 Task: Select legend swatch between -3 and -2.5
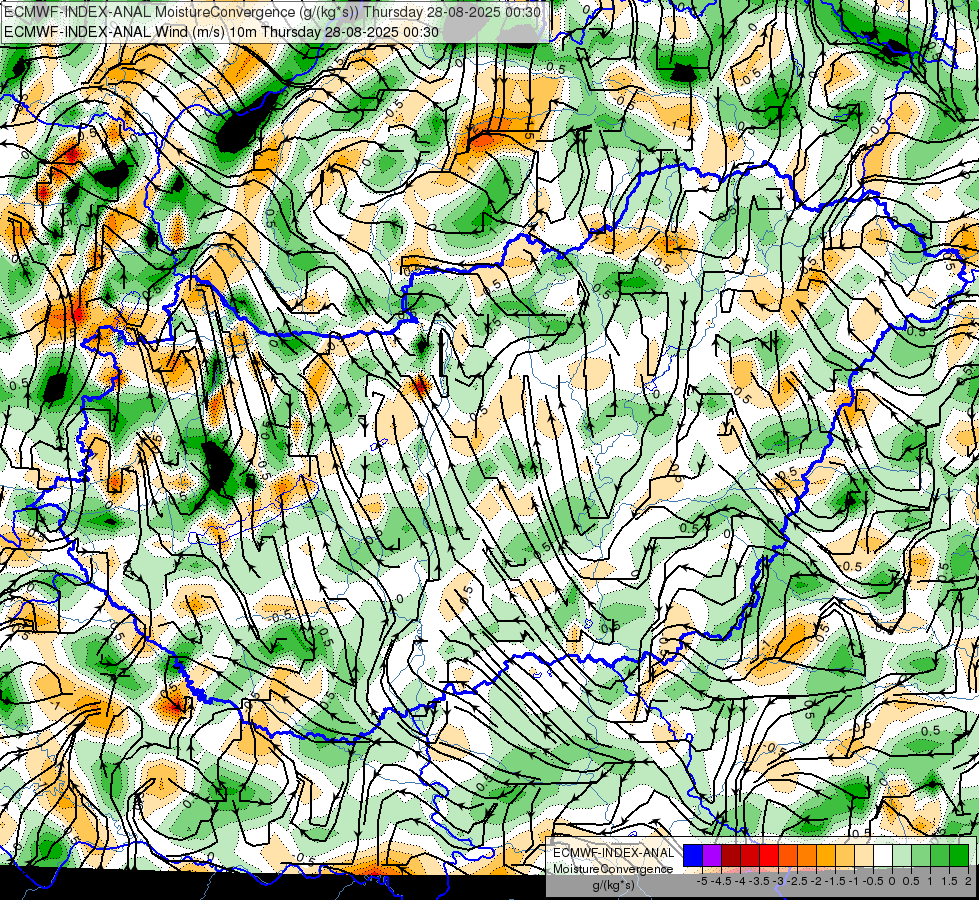(x=788, y=856)
